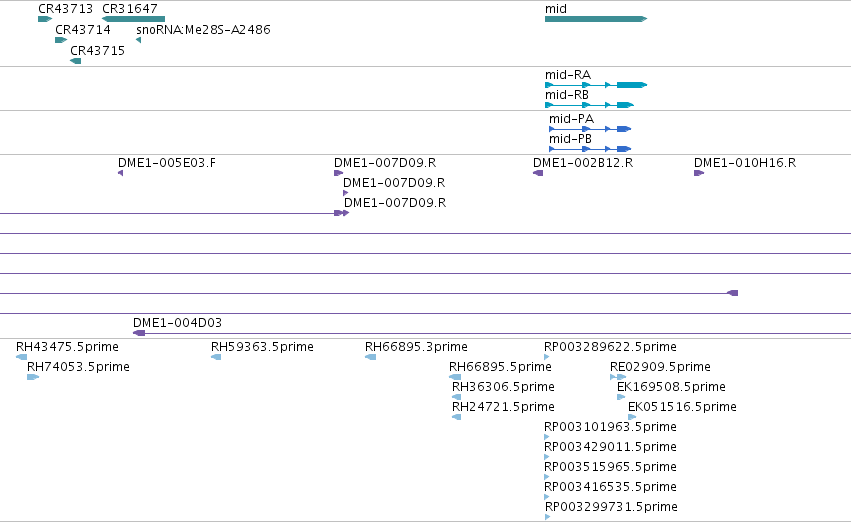Select the RH59363.5prime EST label
The image size is (851, 522).
click(x=263, y=347)
